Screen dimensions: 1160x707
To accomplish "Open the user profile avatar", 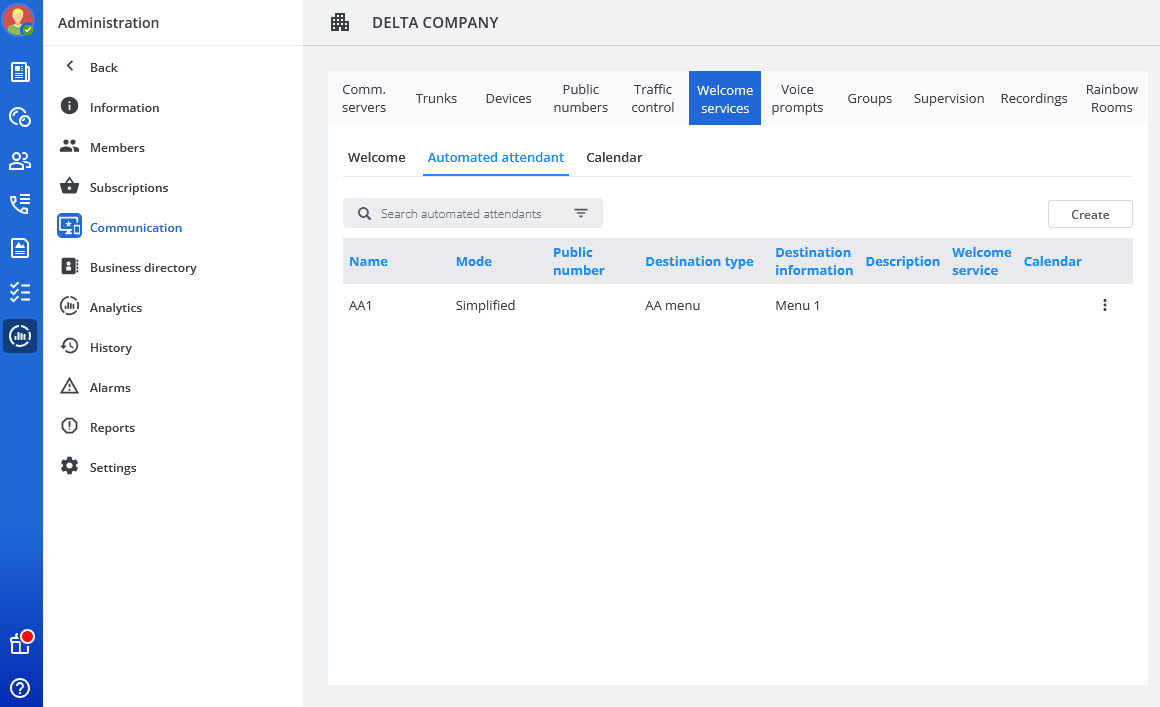I will (19, 20).
